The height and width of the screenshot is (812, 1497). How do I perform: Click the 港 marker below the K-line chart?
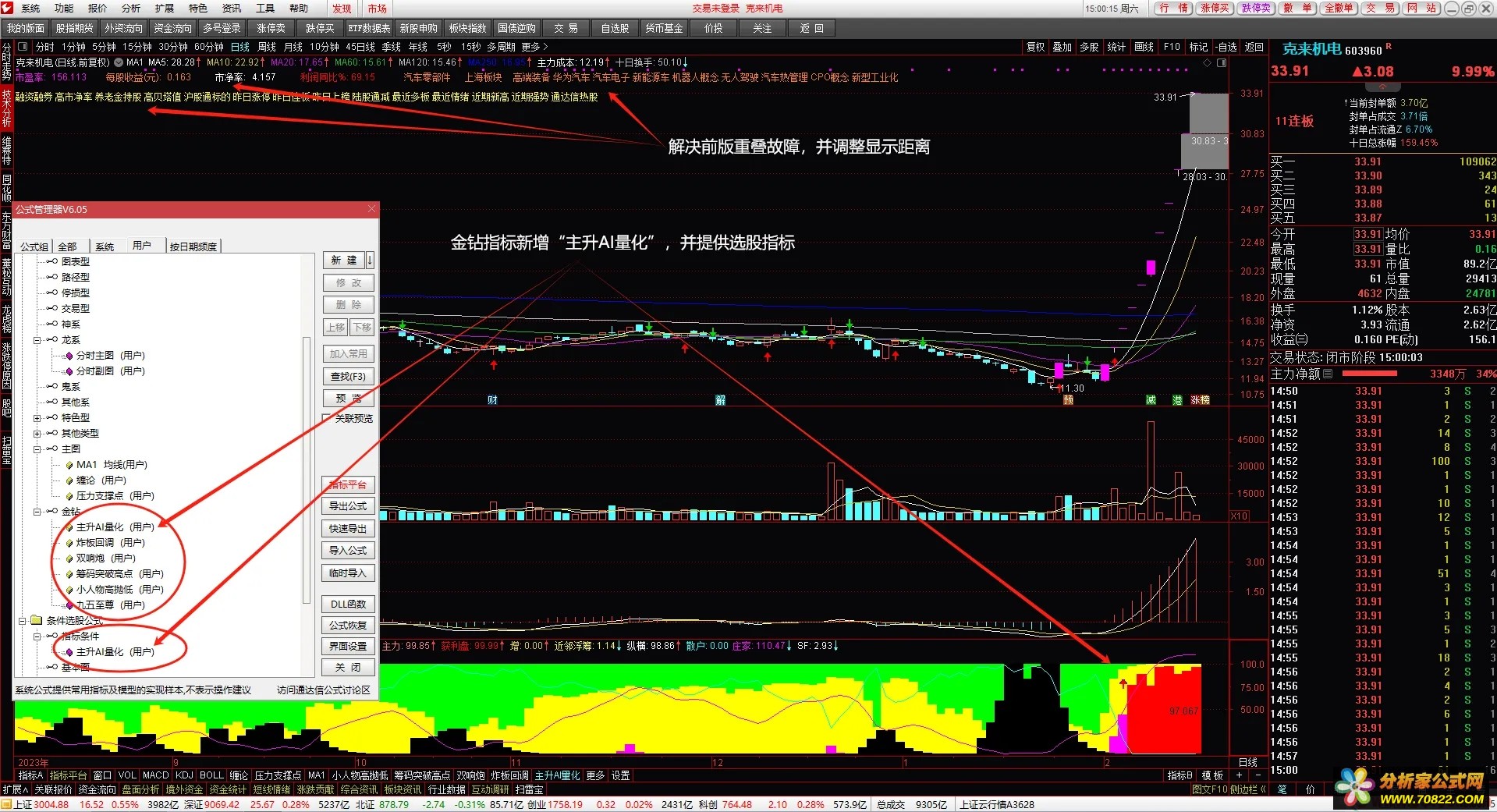[x=1177, y=399]
